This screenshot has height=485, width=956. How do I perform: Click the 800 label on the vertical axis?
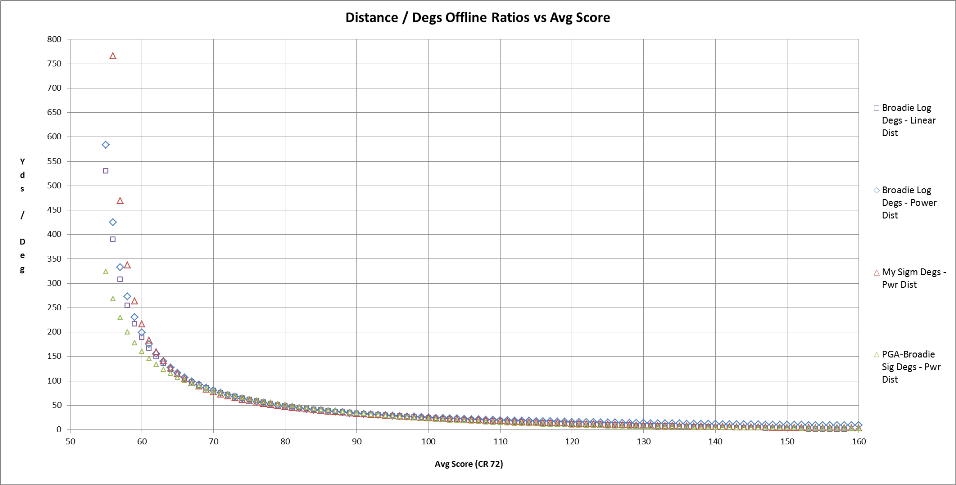[54, 39]
